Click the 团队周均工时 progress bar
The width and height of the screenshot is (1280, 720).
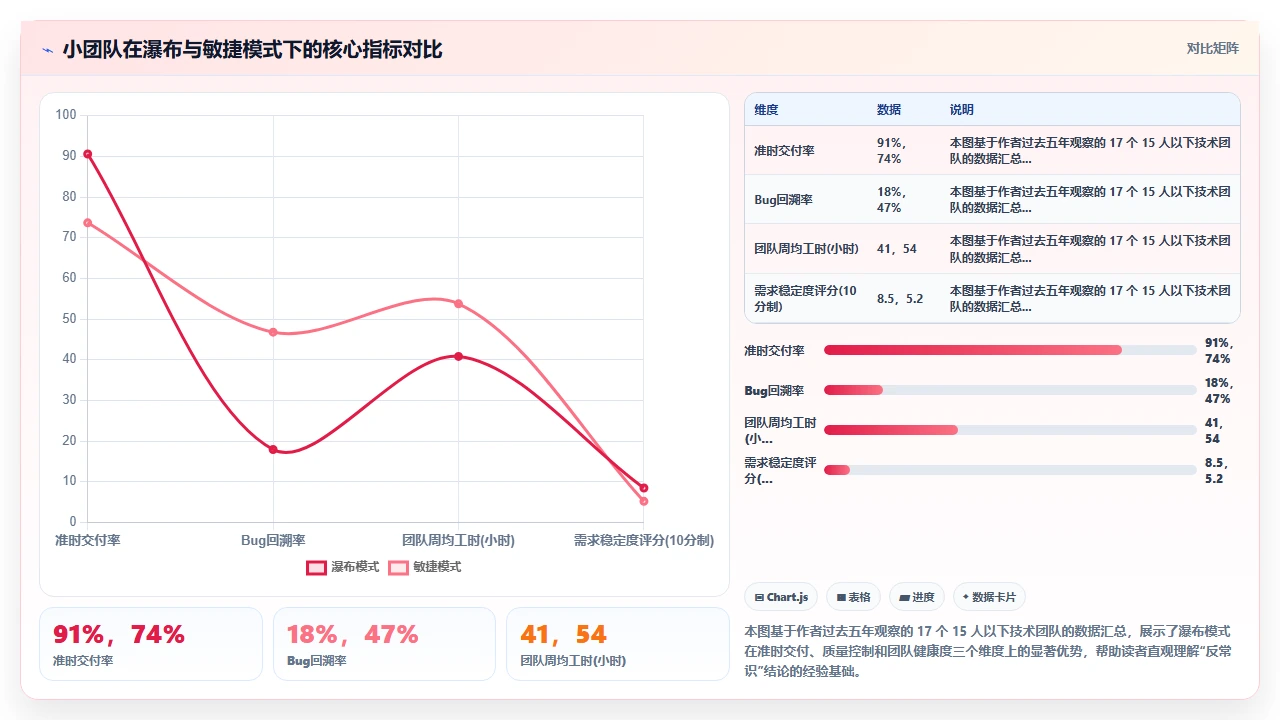(1010, 430)
